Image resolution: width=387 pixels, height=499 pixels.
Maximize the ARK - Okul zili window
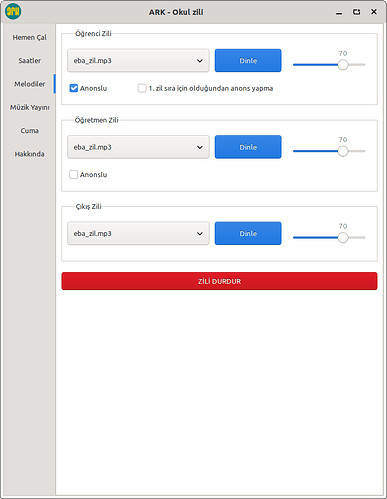tap(356, 12)
